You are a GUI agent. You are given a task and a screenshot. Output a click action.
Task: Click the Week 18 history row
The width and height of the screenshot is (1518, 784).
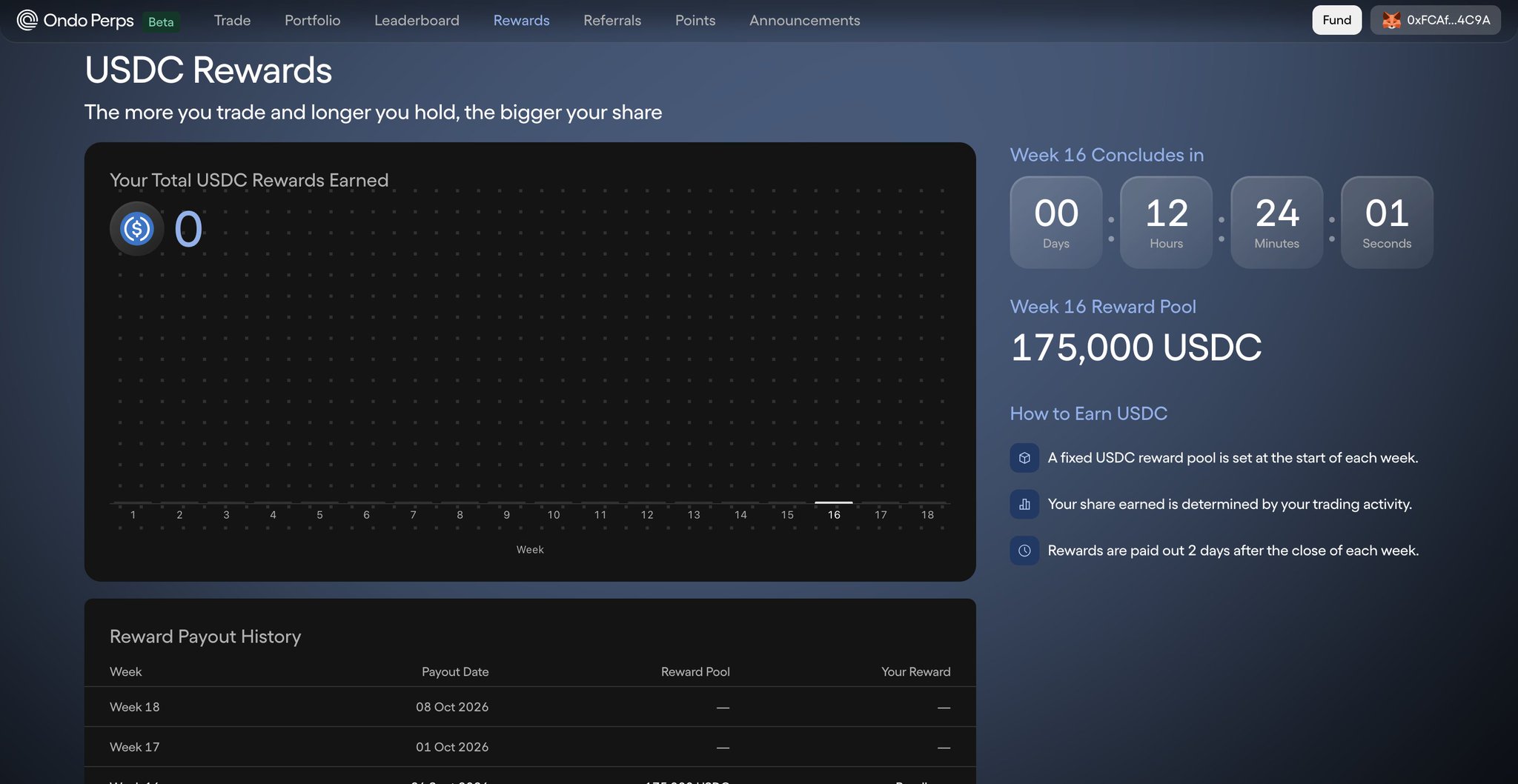coord(530,707)
